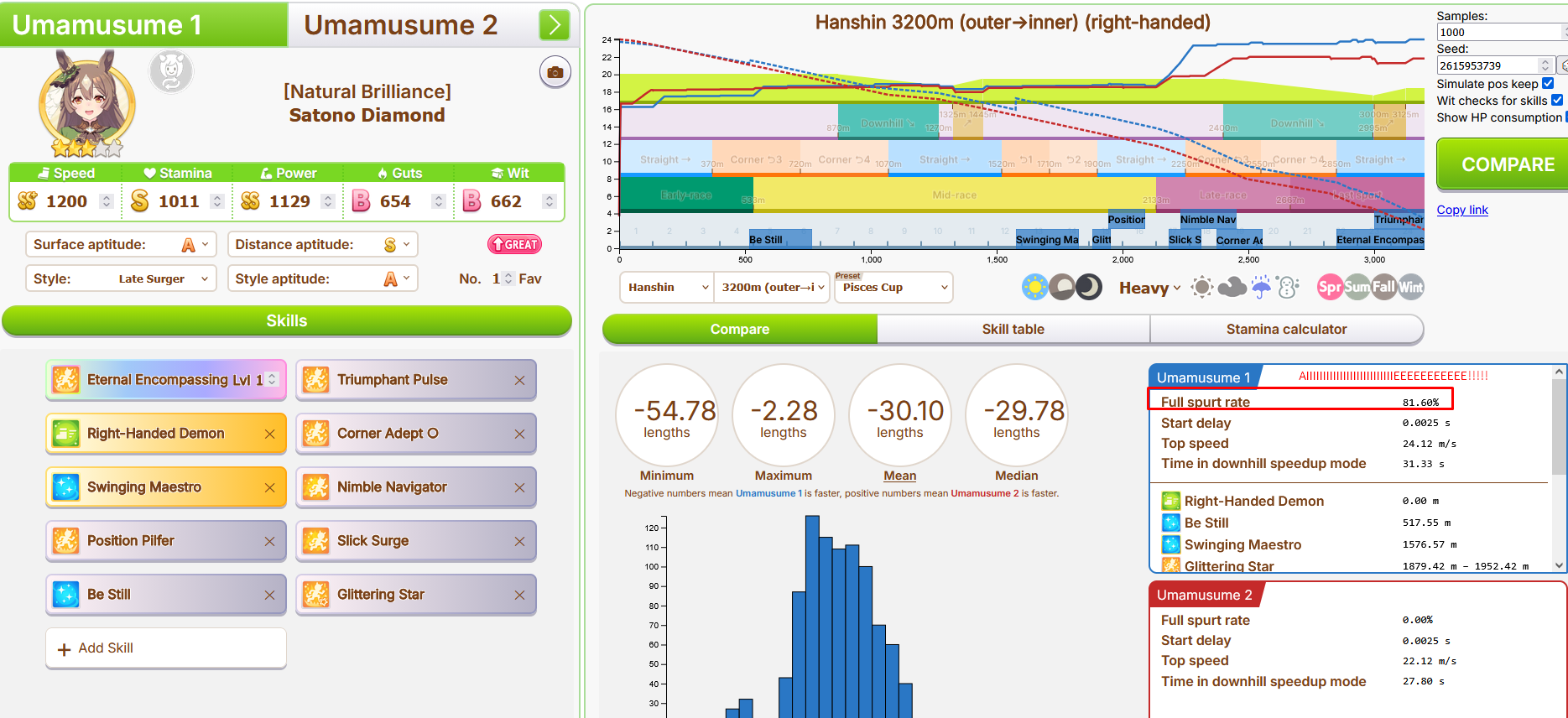1568x718 pixels.
Task: Remove the Swinging Maestro skill
Action: 269,487
